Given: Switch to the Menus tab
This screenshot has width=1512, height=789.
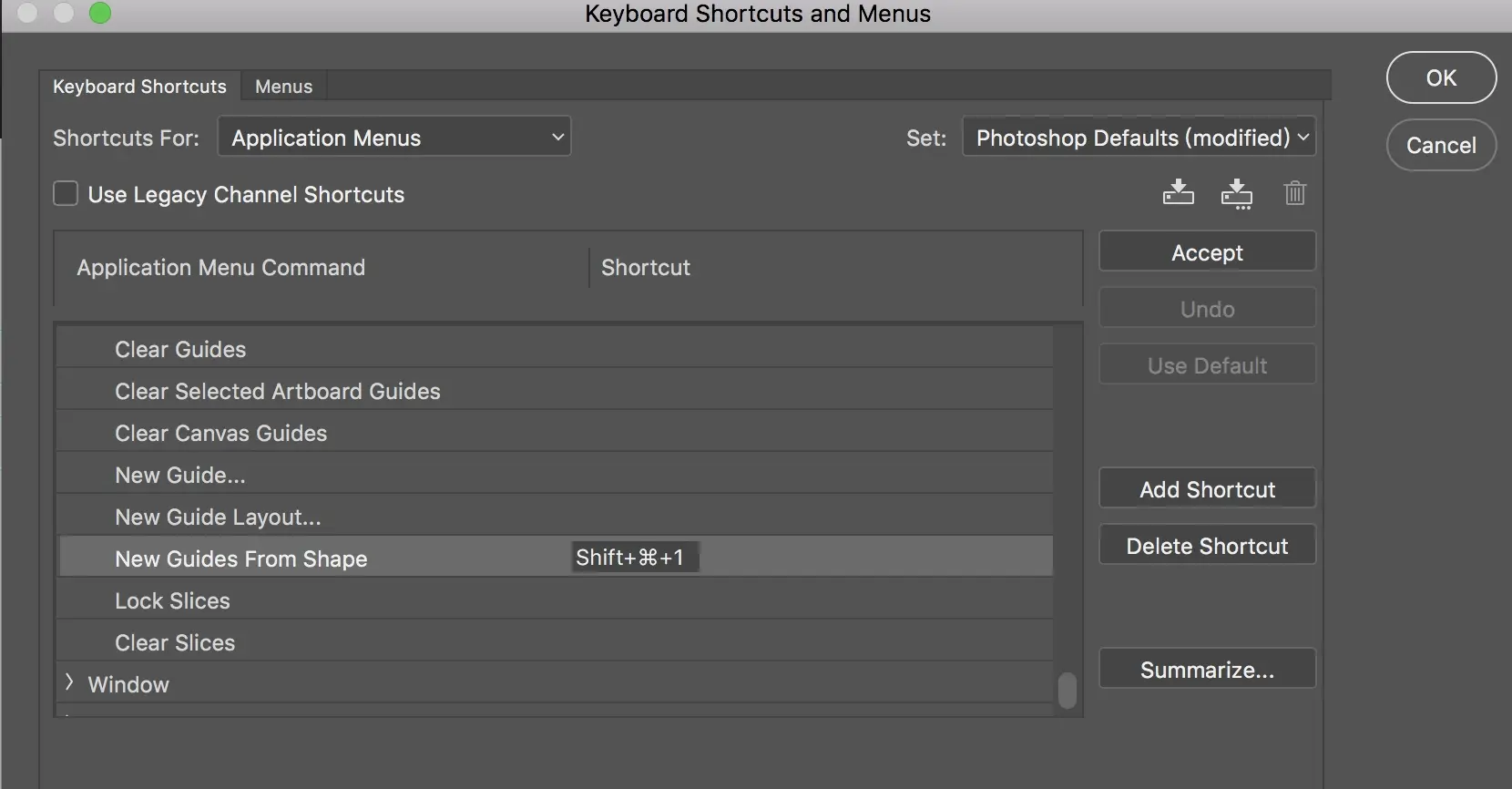Looking at the screenshot, I should coord(283,87).
